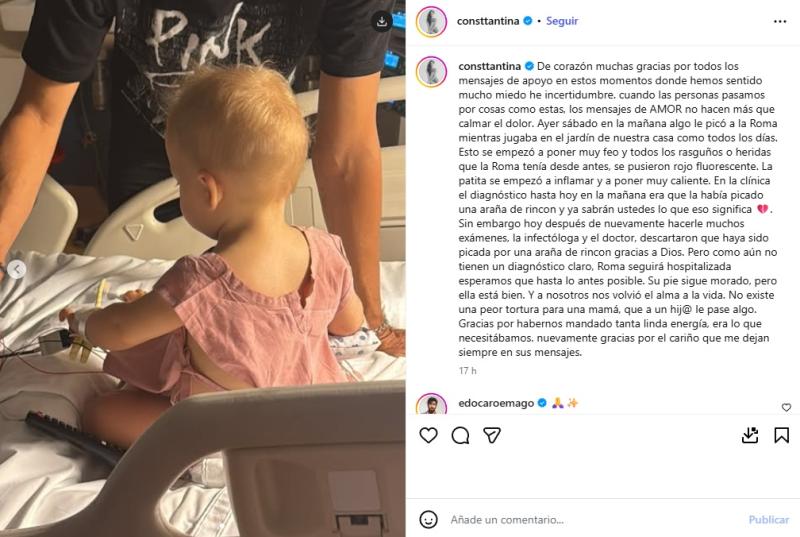Open emoji picker smiley icon
The width and height of the screenshot is (800, 537).
[x=428, y=519]
